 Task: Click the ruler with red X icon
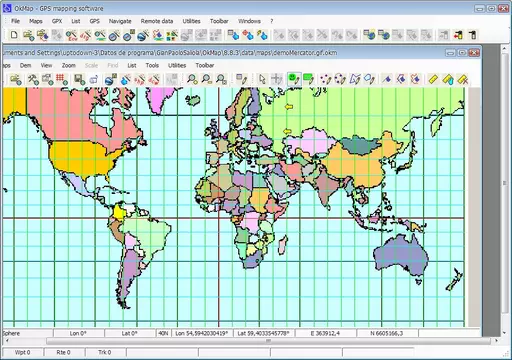pyautogui.click(x=463, y=79)
